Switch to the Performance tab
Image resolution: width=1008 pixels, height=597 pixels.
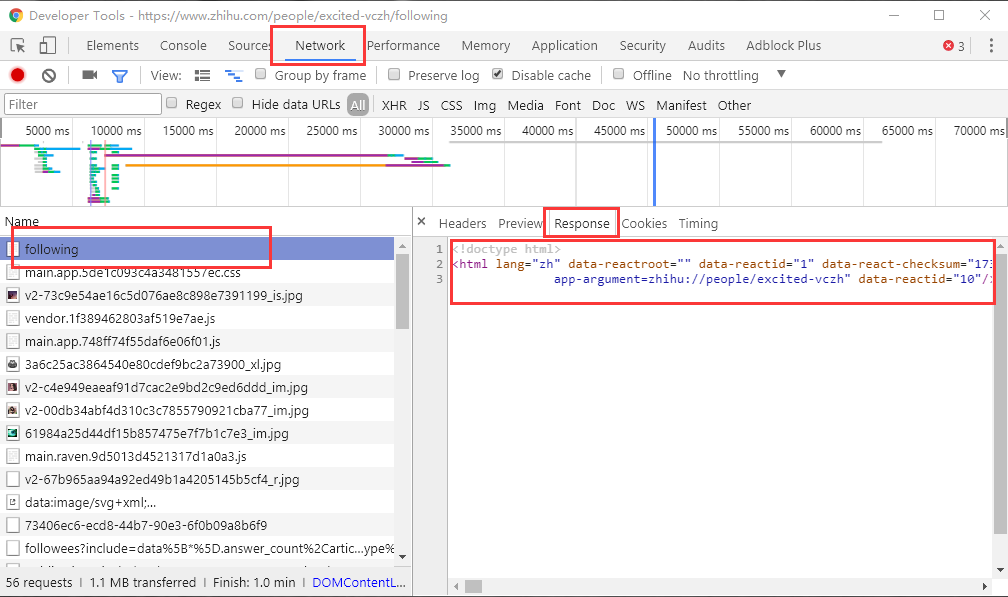404,46
